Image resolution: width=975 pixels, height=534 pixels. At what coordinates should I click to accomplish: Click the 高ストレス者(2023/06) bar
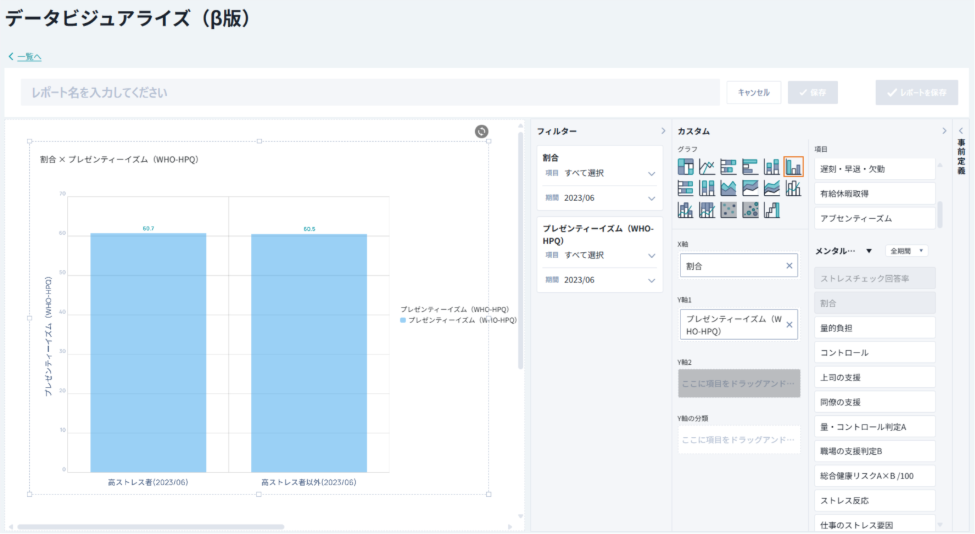(x=148, y=352)
